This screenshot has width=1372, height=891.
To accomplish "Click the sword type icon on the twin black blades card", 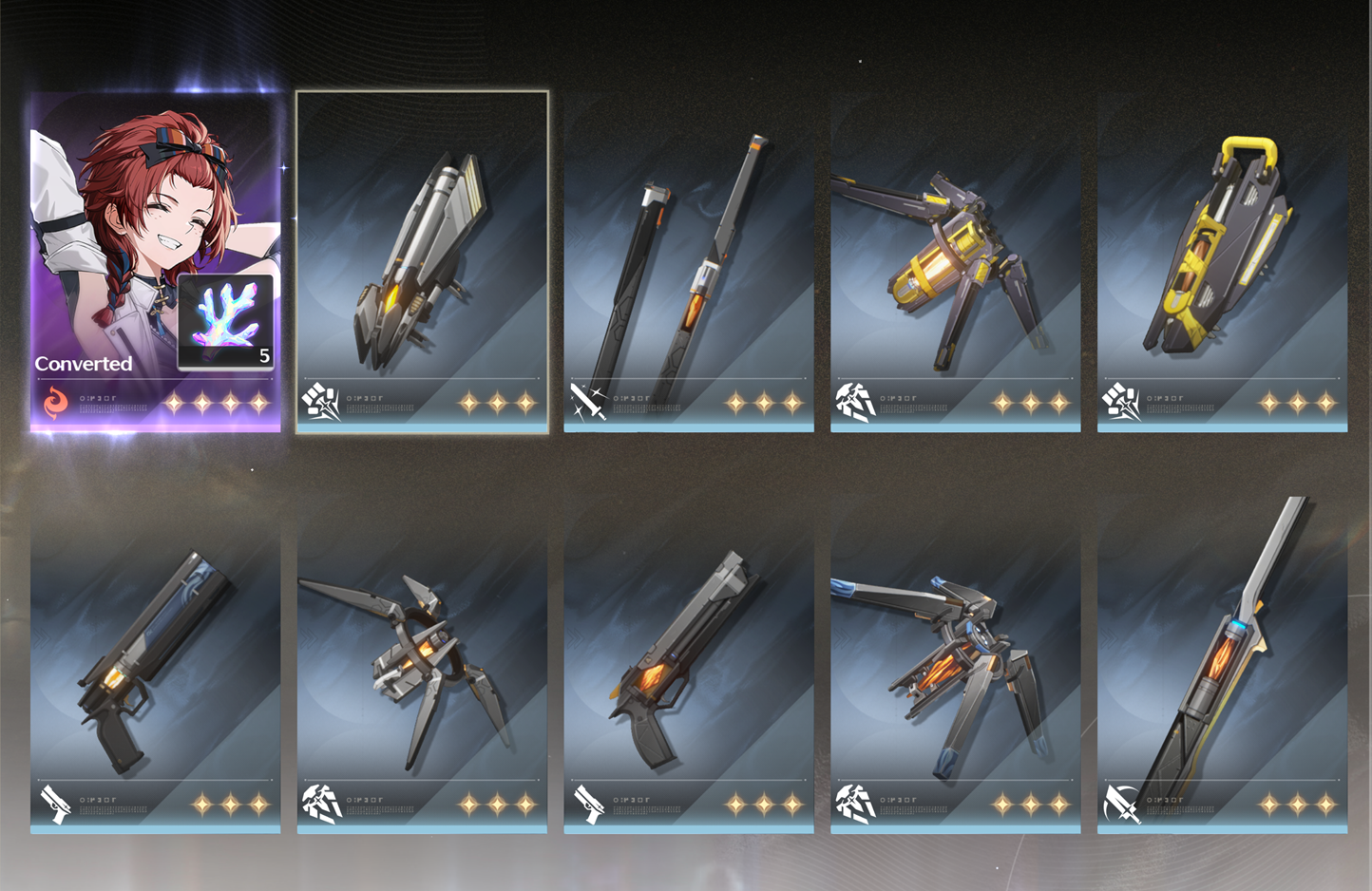I will tap(588, 402).
